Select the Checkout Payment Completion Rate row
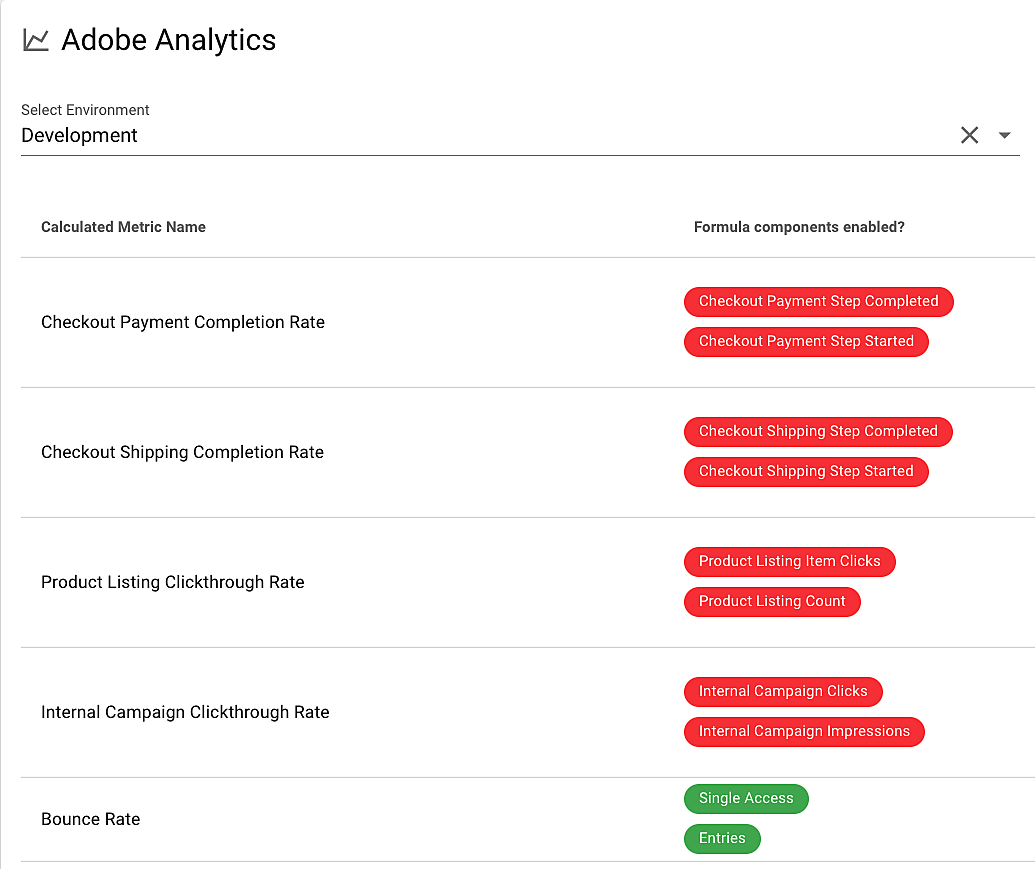The width and height of the screenshot is (1035, 869). [x=528, y=322]
